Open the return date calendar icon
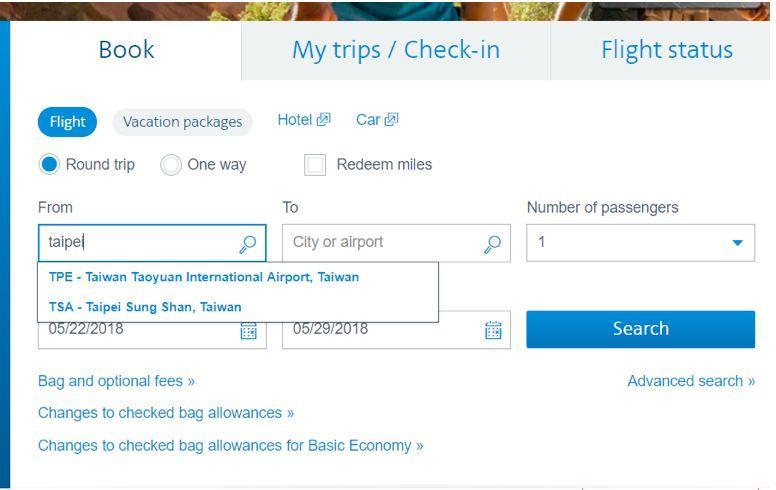The width and height of the screenshot is (776, 490). click(x=493, y=331)
